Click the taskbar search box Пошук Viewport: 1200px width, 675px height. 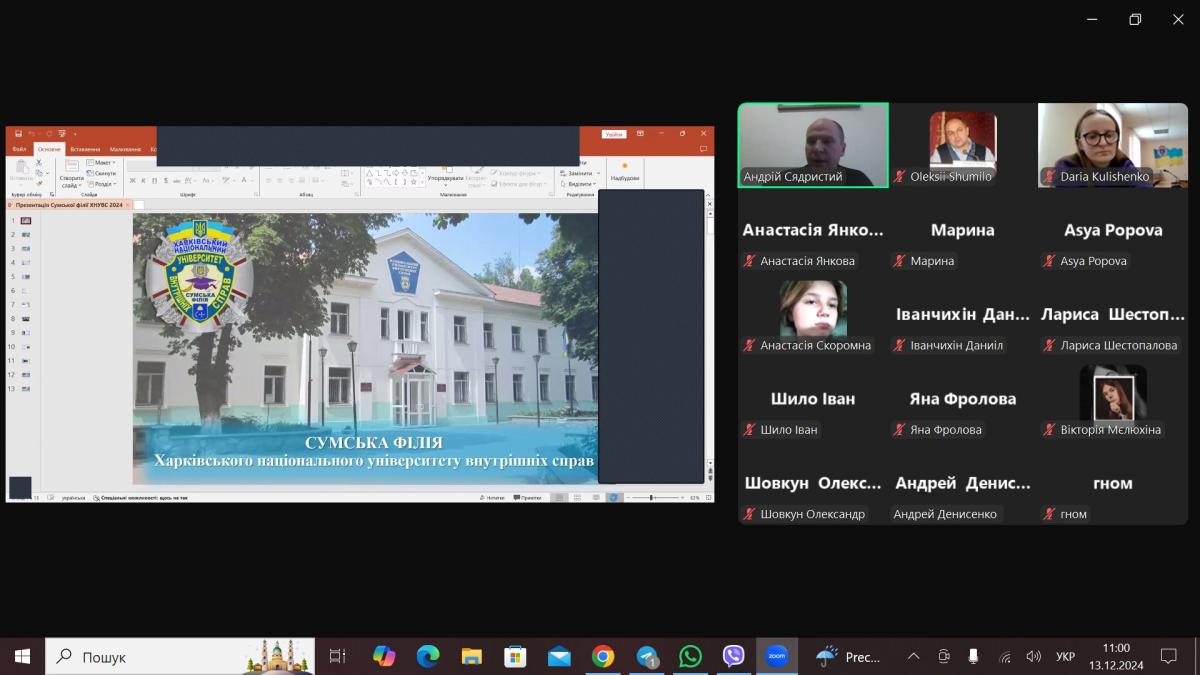pos(180,656)
